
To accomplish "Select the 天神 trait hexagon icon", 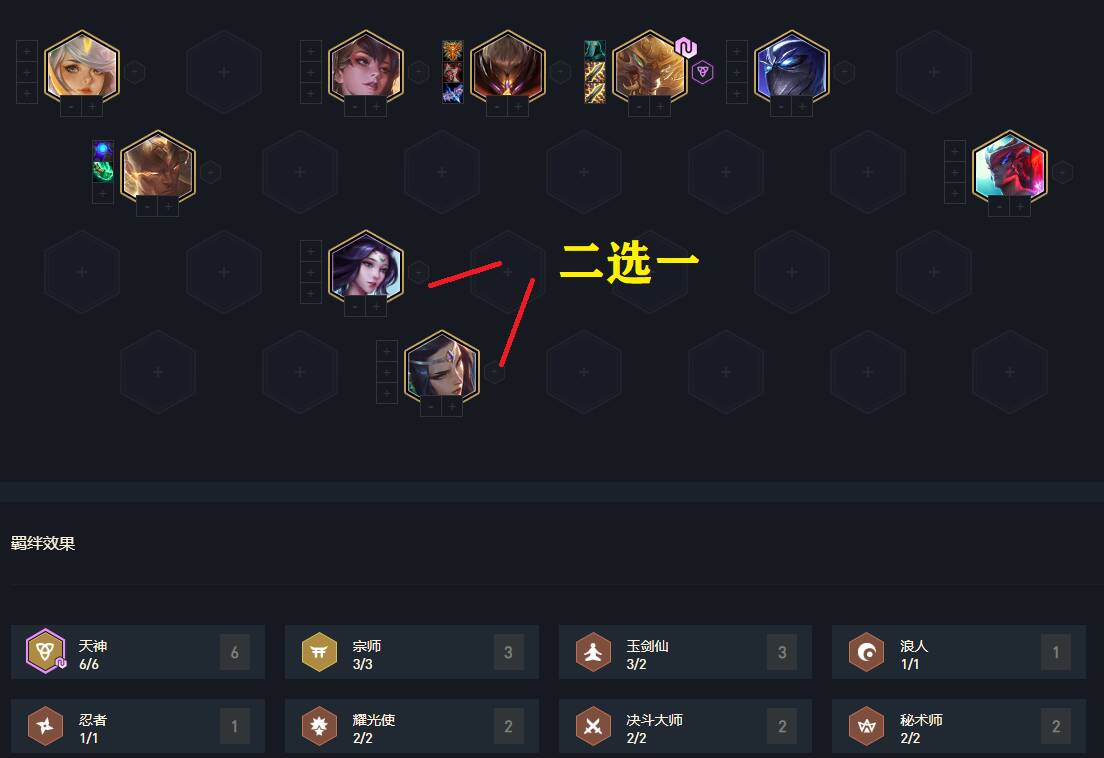I will tap(45, 652).
